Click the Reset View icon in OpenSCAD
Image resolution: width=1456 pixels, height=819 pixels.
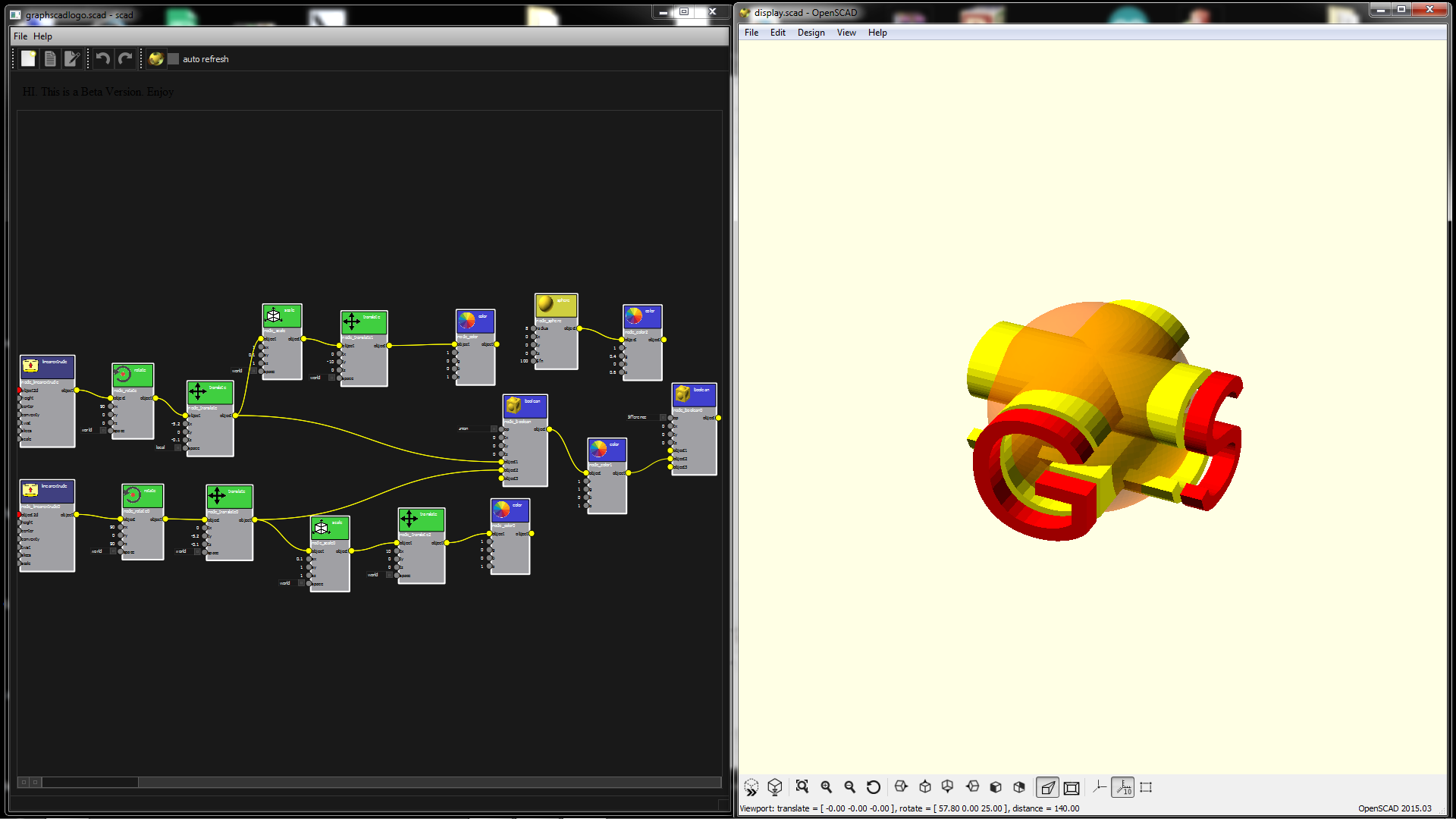pos(874,787)
